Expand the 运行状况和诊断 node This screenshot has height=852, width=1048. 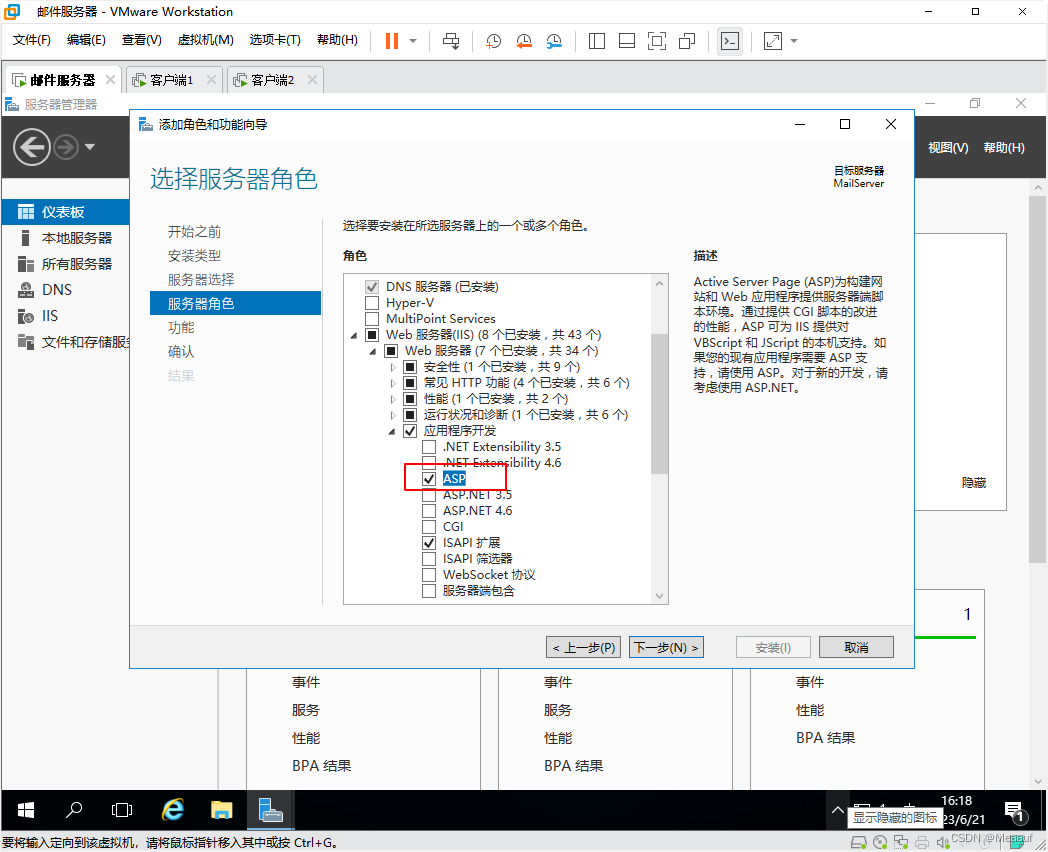coord(393,415)
